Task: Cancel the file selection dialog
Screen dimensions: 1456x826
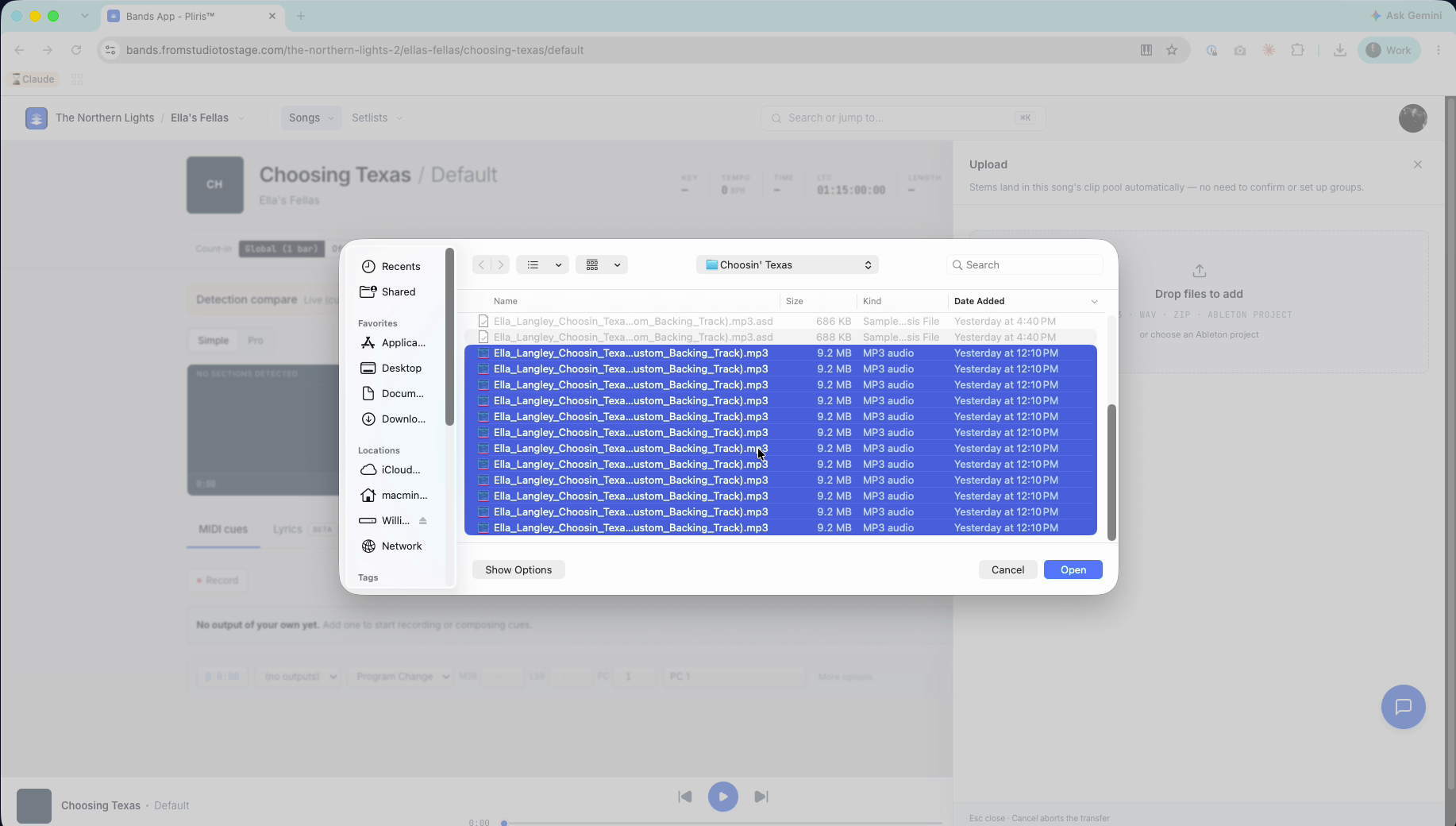Action: pyautogui.click(x=1007, y=569)
